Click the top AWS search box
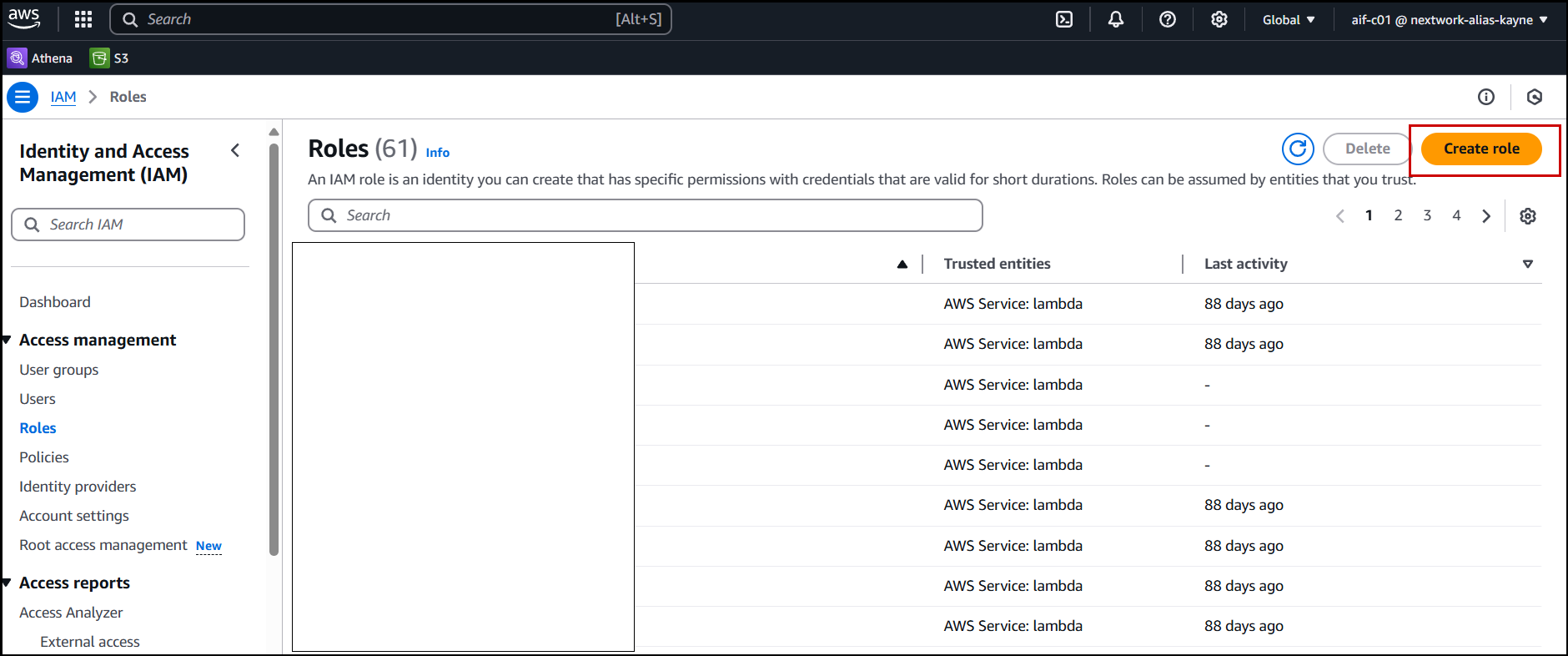Viewport: 1568px width, 656px height. 390,19
